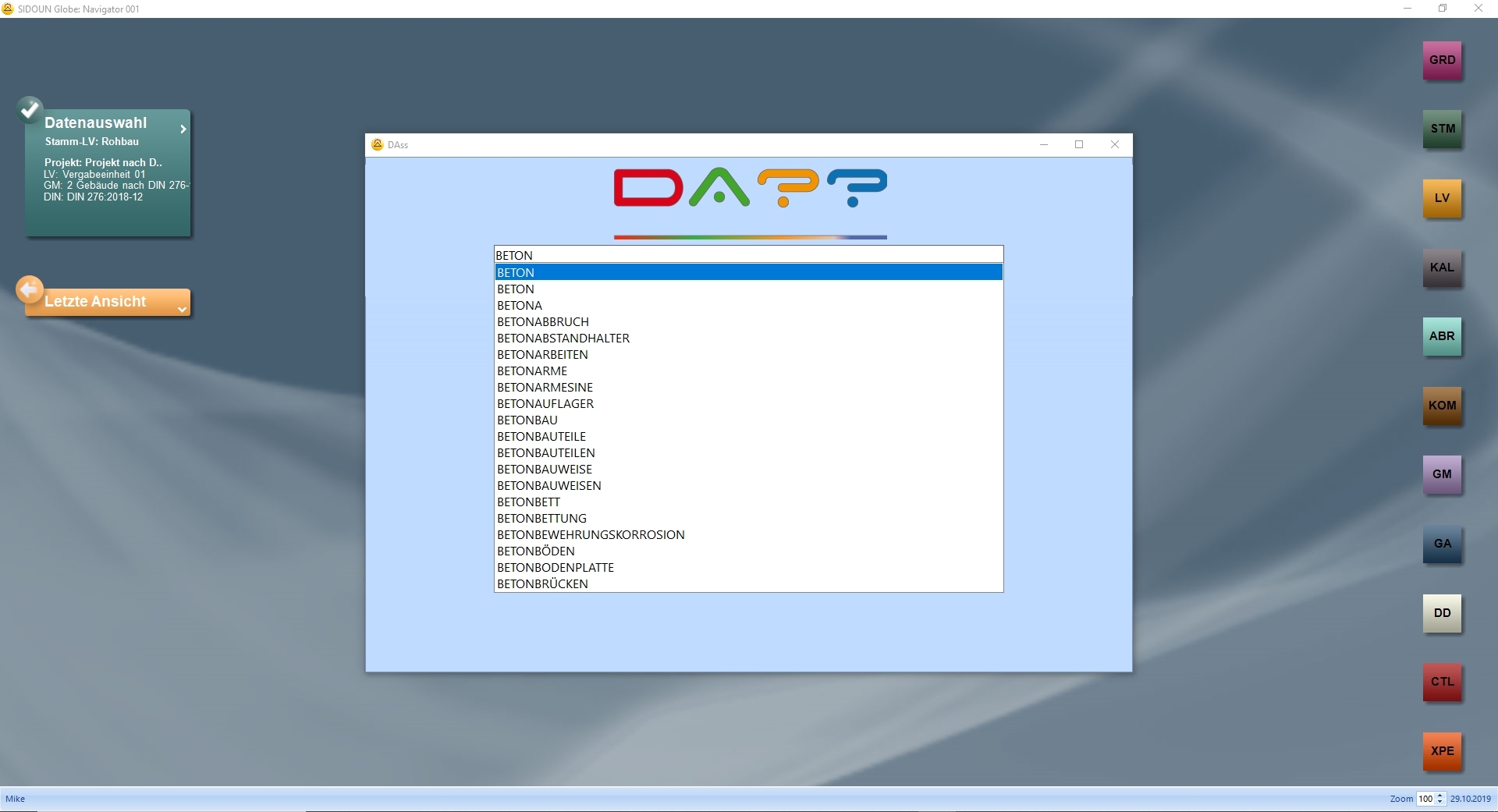1498x812 pixels.
Task: Click the BETON search input field
Action: pos(749,255)
